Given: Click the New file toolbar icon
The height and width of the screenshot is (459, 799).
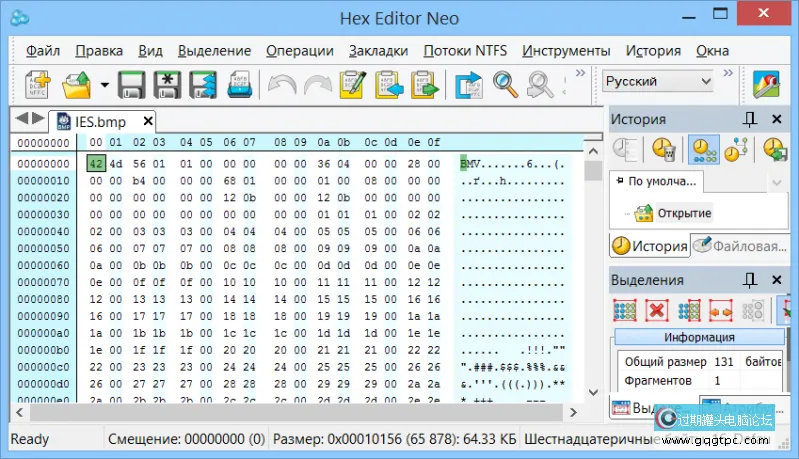Looking at the screenshot, I should (x=38, y=84).
